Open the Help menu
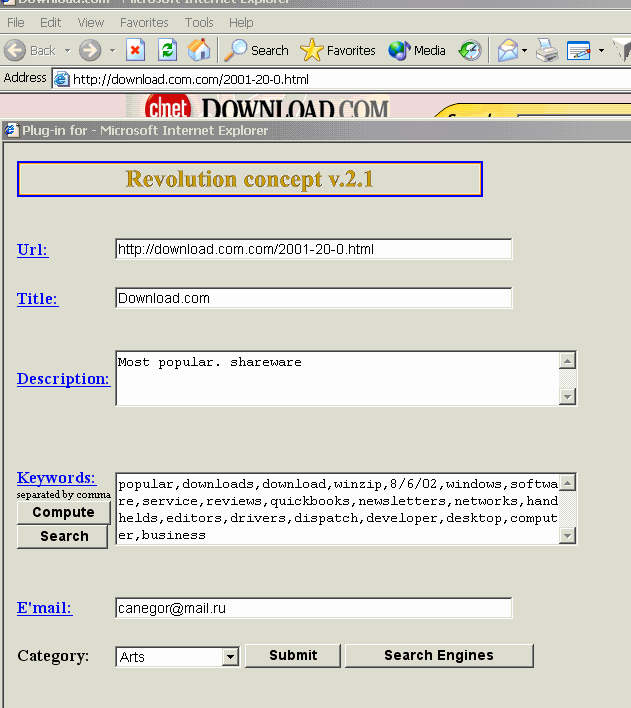This screenshot has width=631, height=708. click(x=241, y=23)
